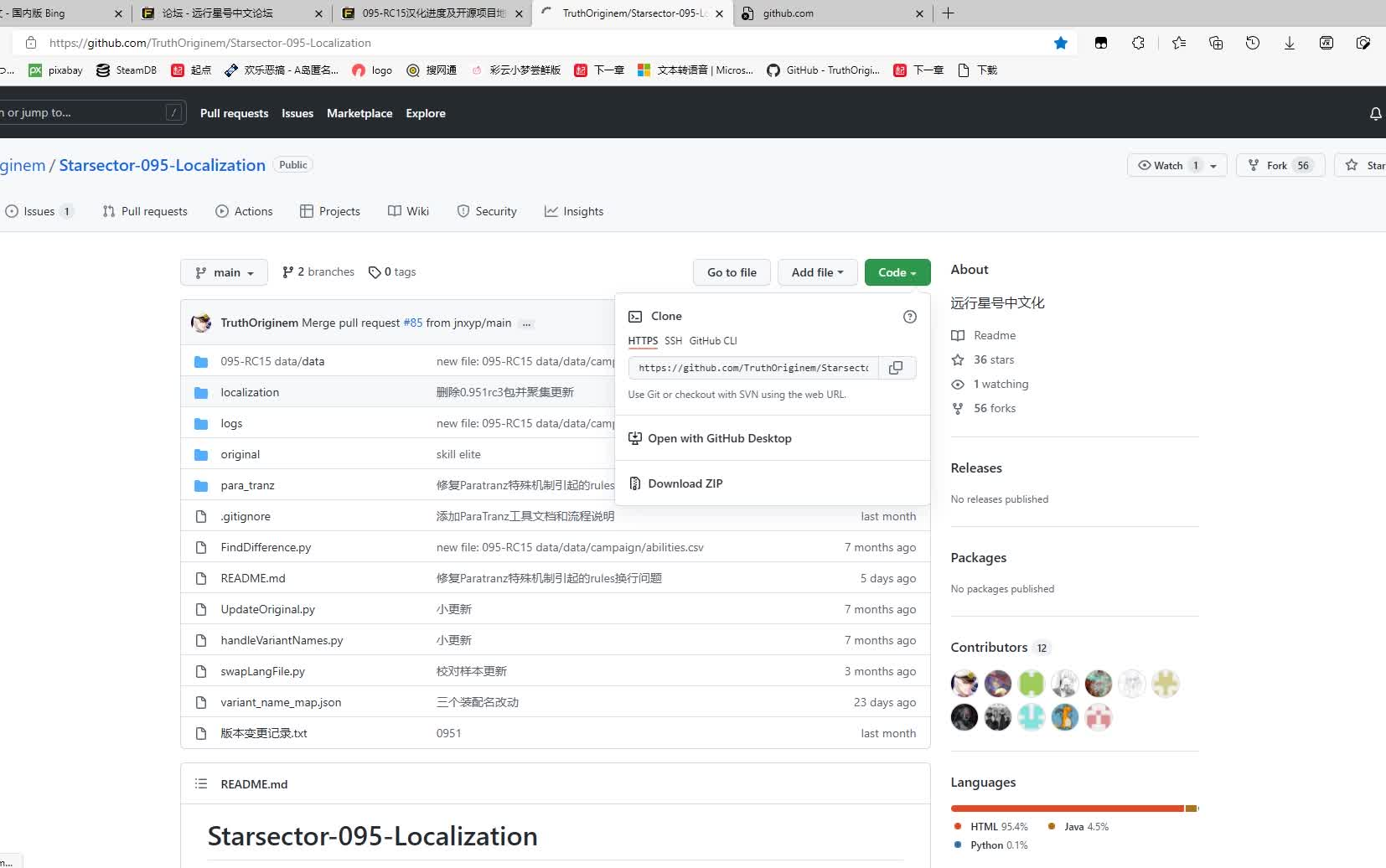This screenshot has height=868, width=1386.
Task: Open Marketplace in top navigation
Action: pyautogui.click(x=359, y=113)
